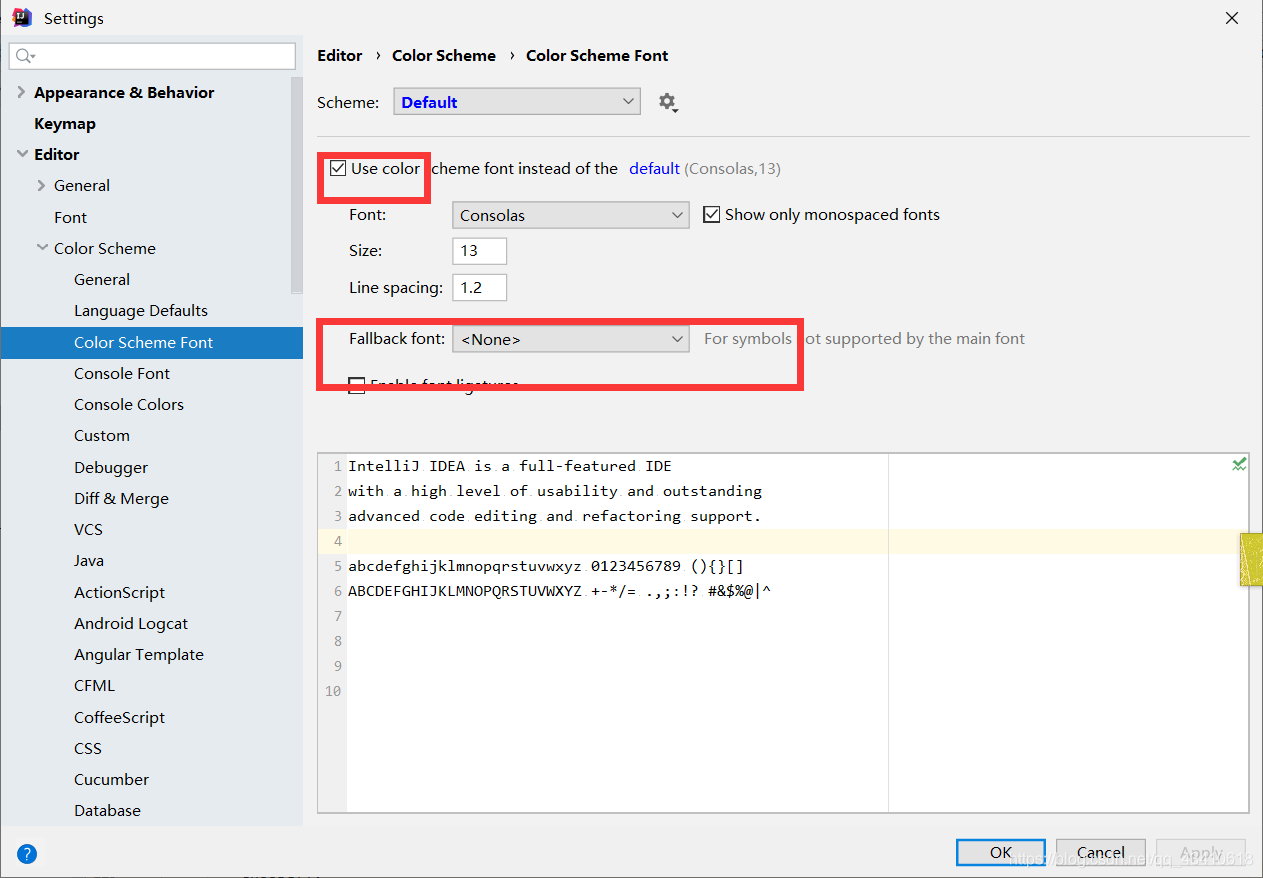The image size is (1263, 878).
Task: Collapse the Color Scheme tree node
Action: pyautogui.click(x=41, y=248)
